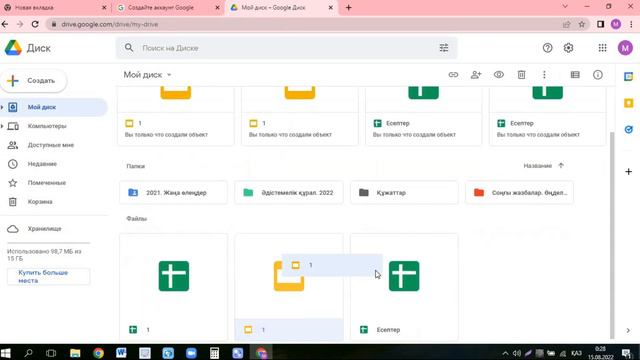Open the Google account avatar in Drive header
Image resolution: width=640 pixels, height=360 pixels.
tap(625, 48)
